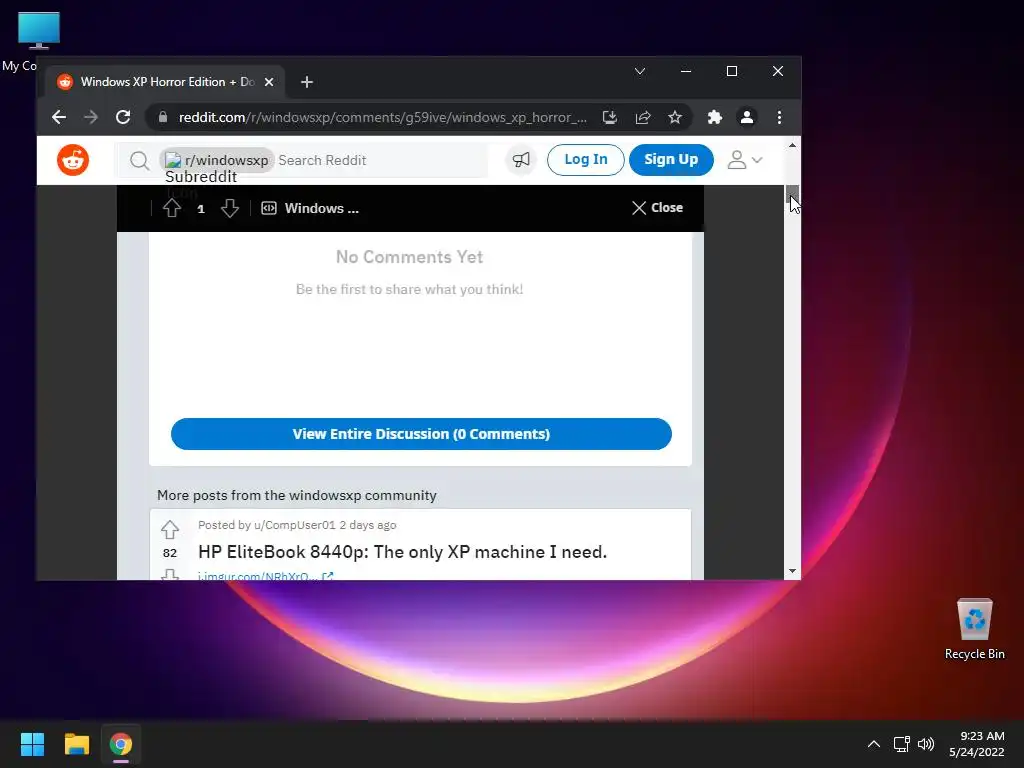Open the HP EliteBook 8440p post title
The image size is (1024, 768).
(402, 552)
